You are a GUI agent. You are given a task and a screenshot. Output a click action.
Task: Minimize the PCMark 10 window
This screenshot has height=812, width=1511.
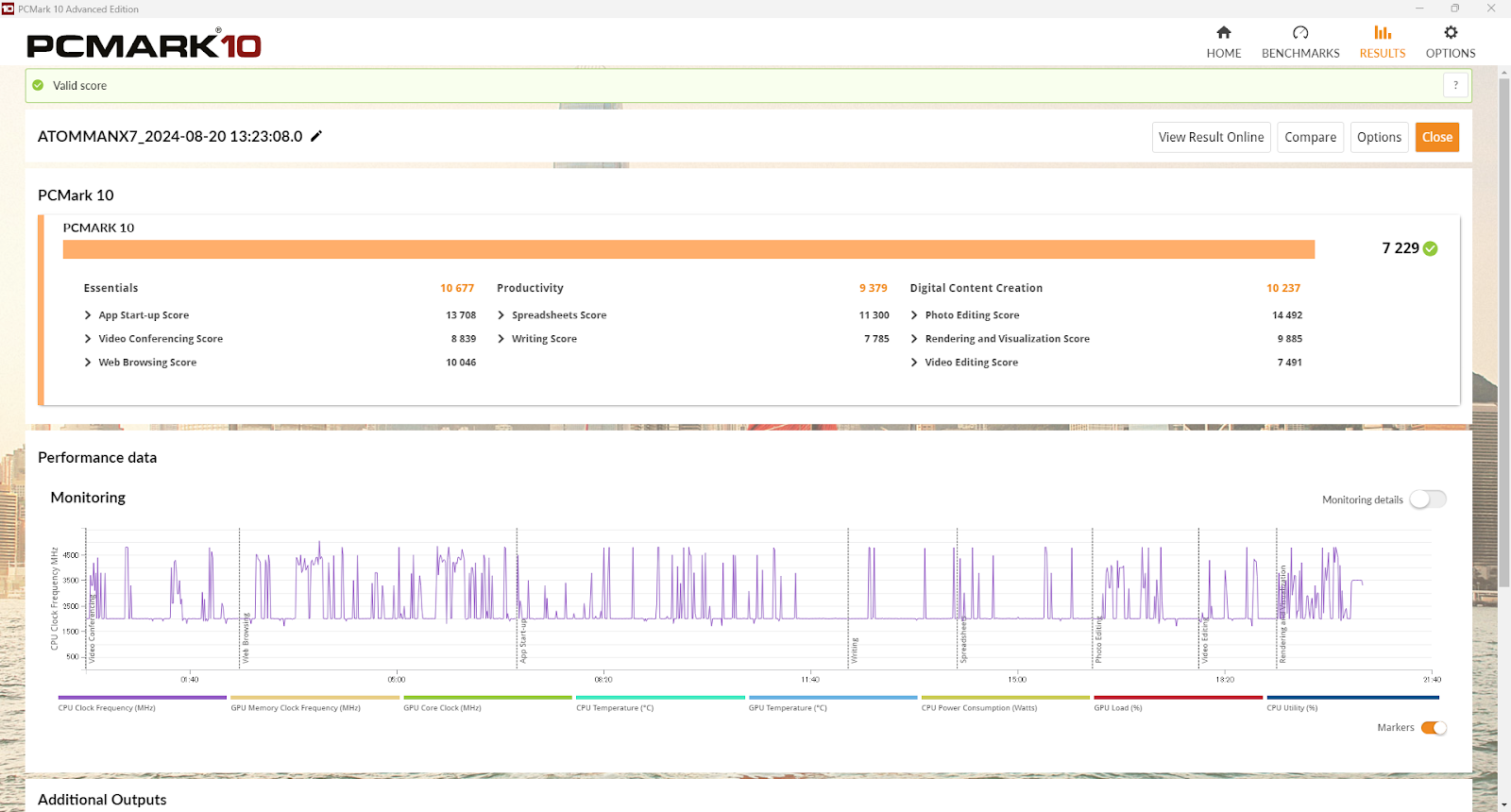click(x=1419, y=8)
